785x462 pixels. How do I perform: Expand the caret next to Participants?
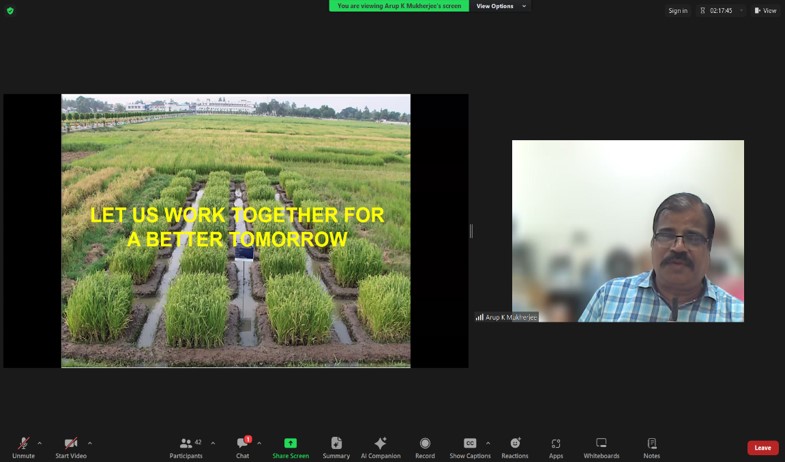212,443
